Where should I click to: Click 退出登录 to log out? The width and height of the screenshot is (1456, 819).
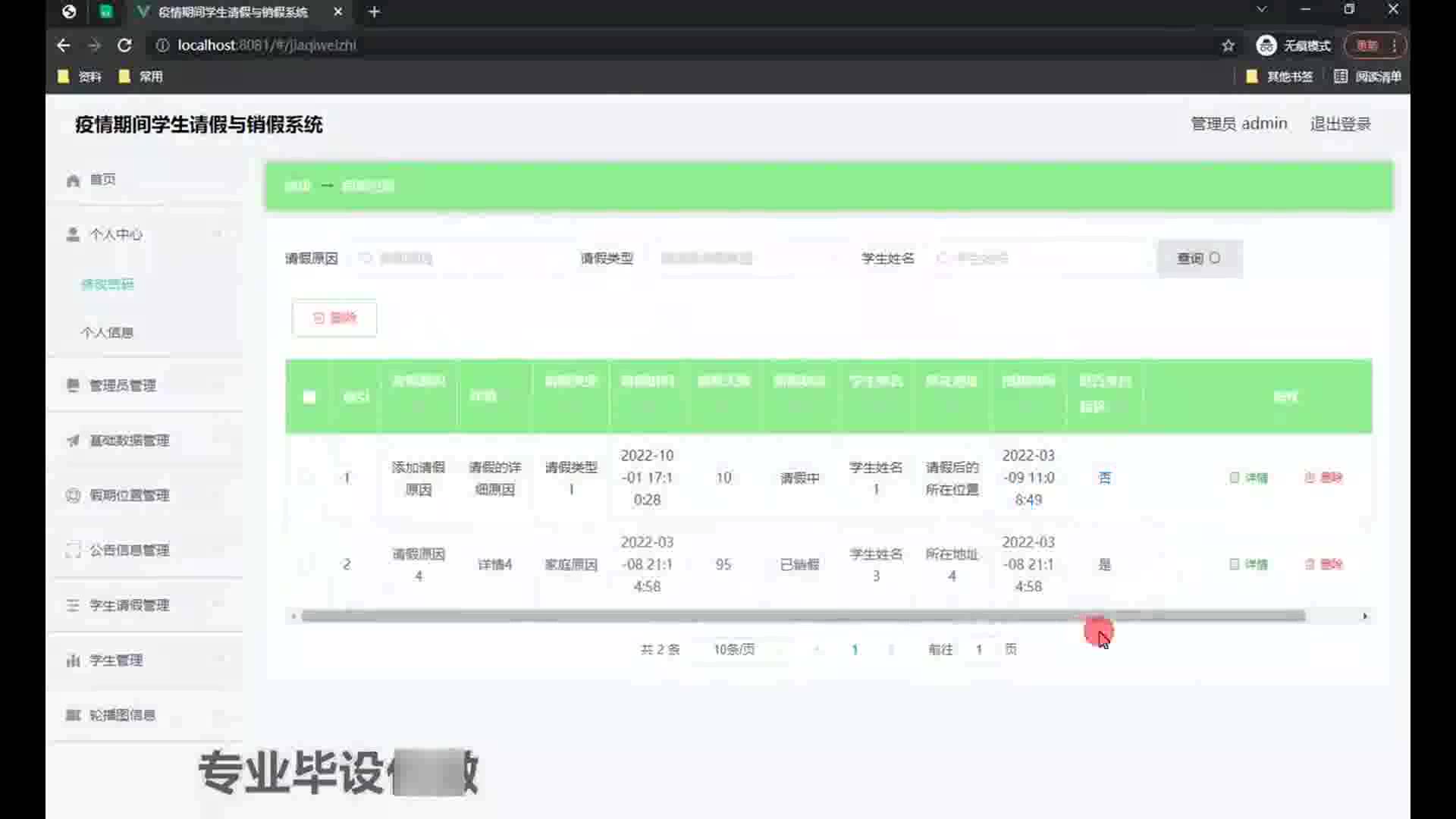[x=1341, y=124]
